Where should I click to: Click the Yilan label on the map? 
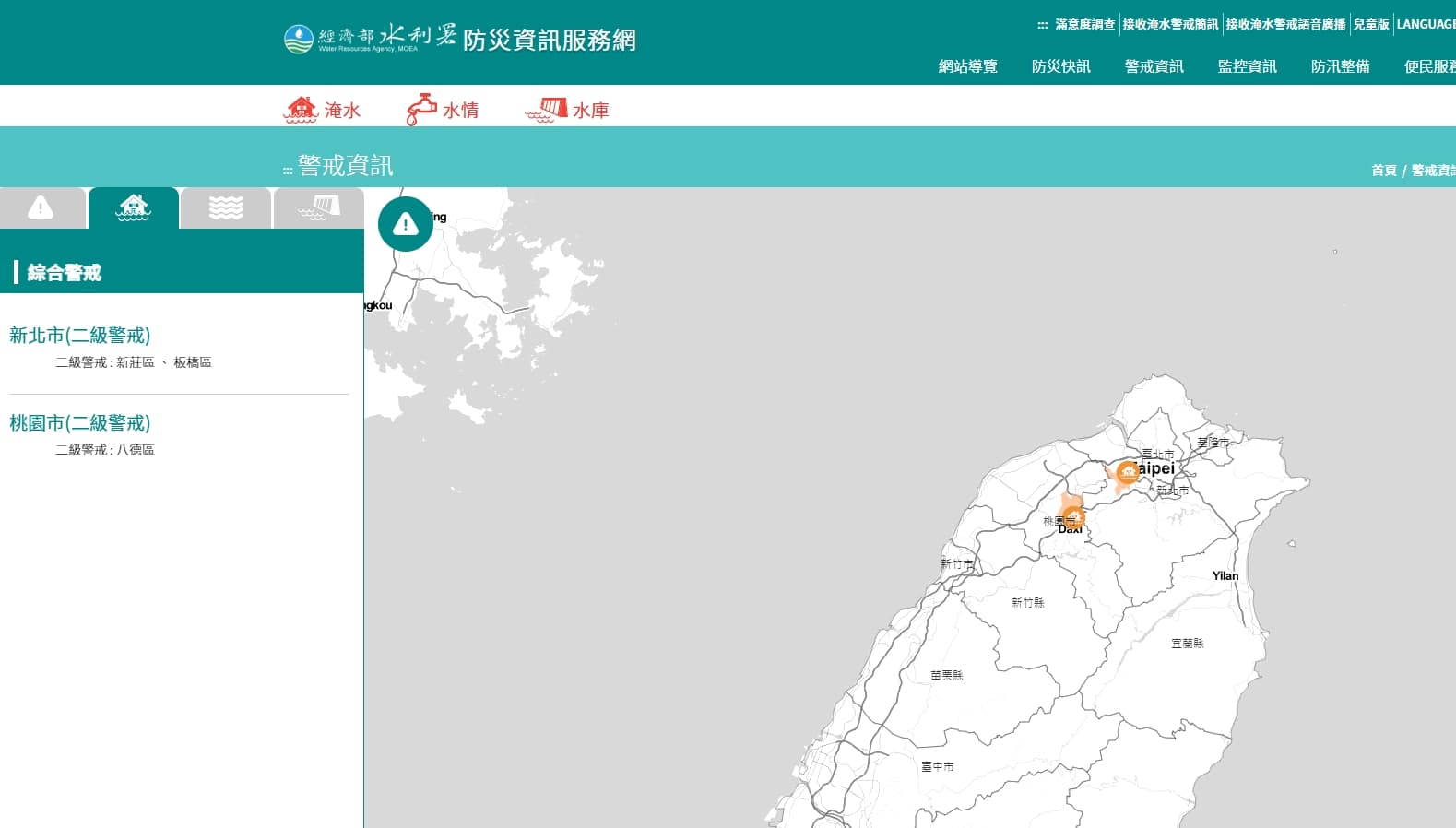click(x=1225, y=576)
